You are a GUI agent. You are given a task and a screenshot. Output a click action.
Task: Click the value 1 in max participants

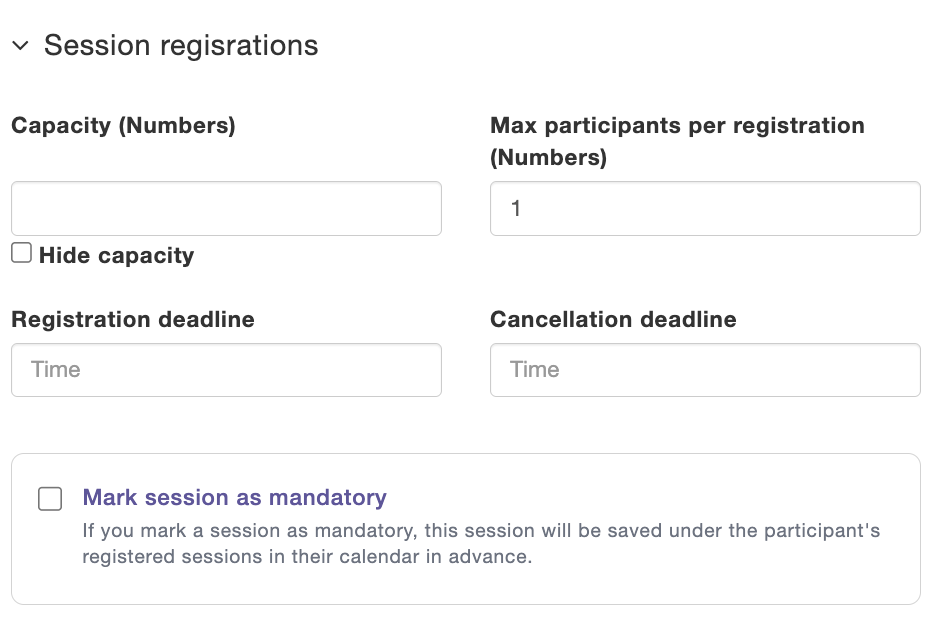tap(515, 209)
